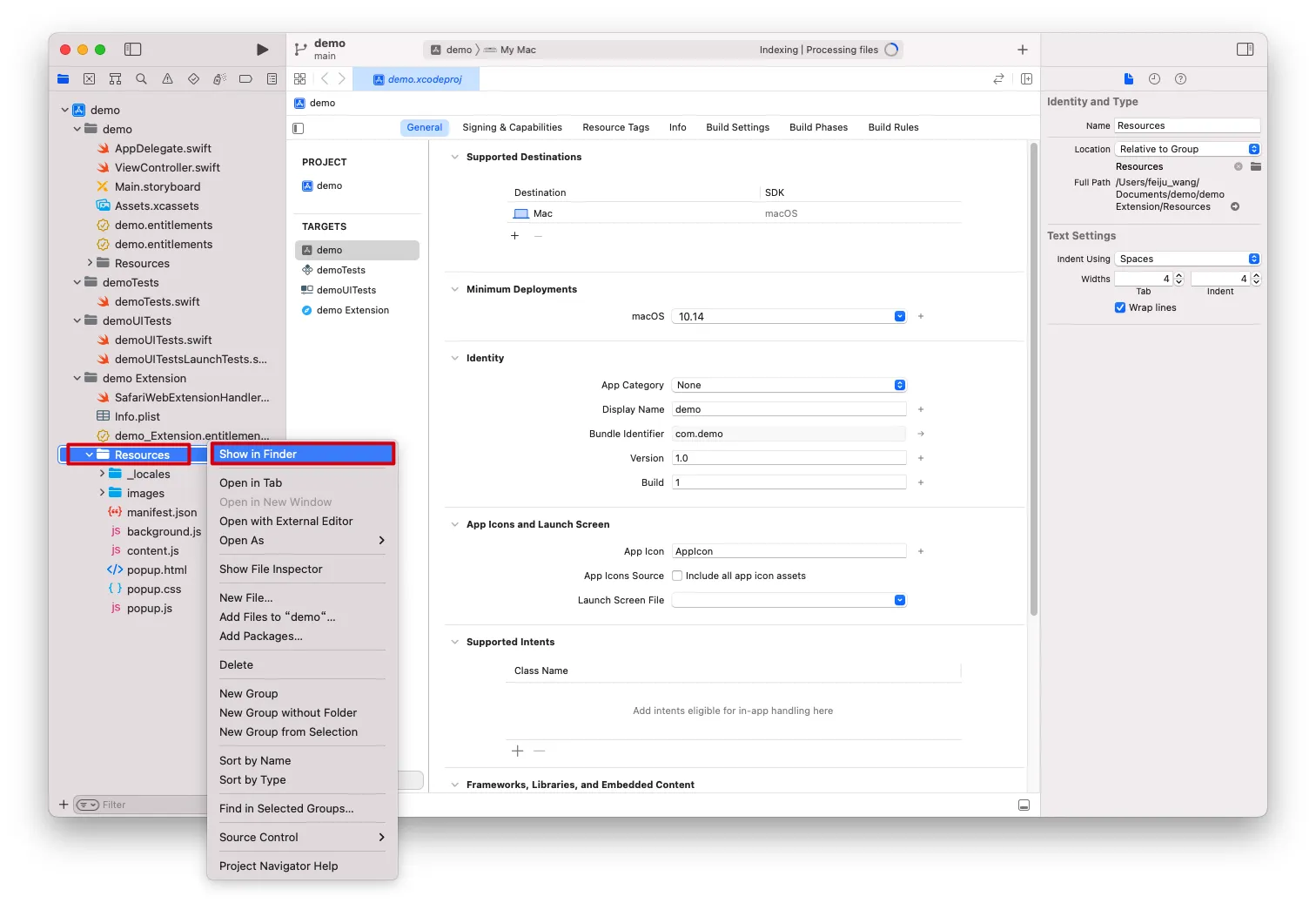The width and height of the screenshot is (1316, 903).
Task: Collapse the demoTests group
Action: pos(77,283)
